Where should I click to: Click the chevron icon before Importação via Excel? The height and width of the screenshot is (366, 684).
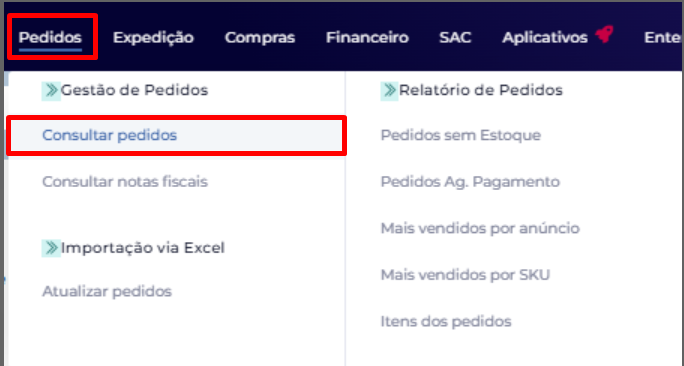(x=51, y=248)
